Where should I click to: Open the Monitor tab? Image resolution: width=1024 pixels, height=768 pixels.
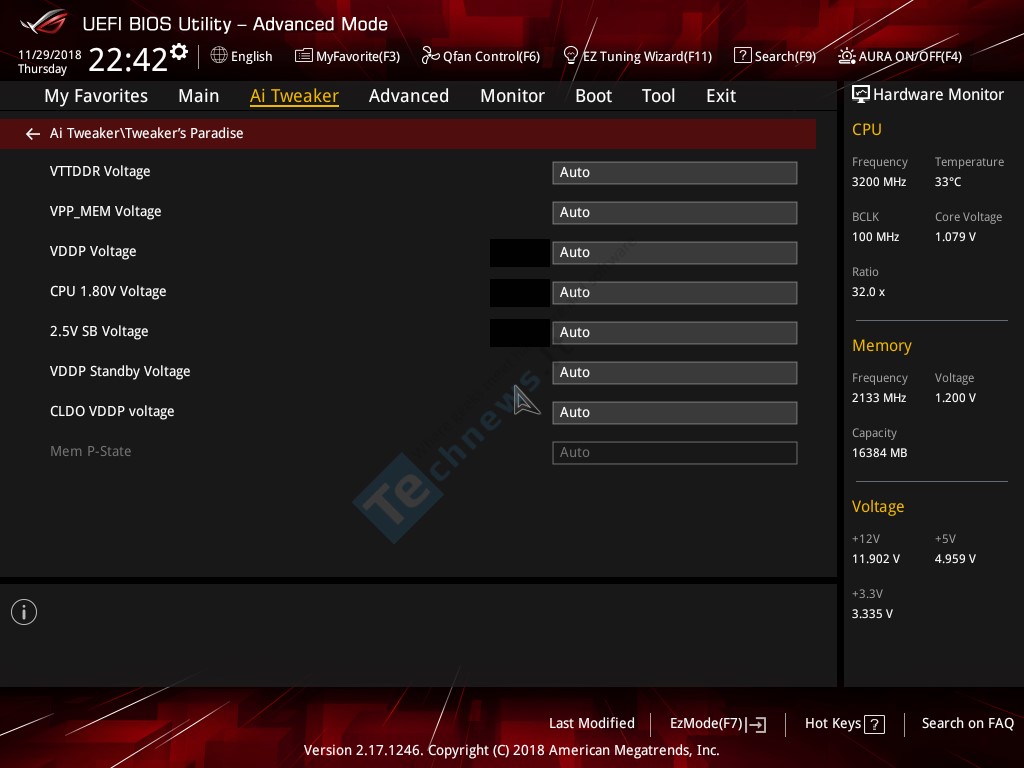(x=512, y=96)
